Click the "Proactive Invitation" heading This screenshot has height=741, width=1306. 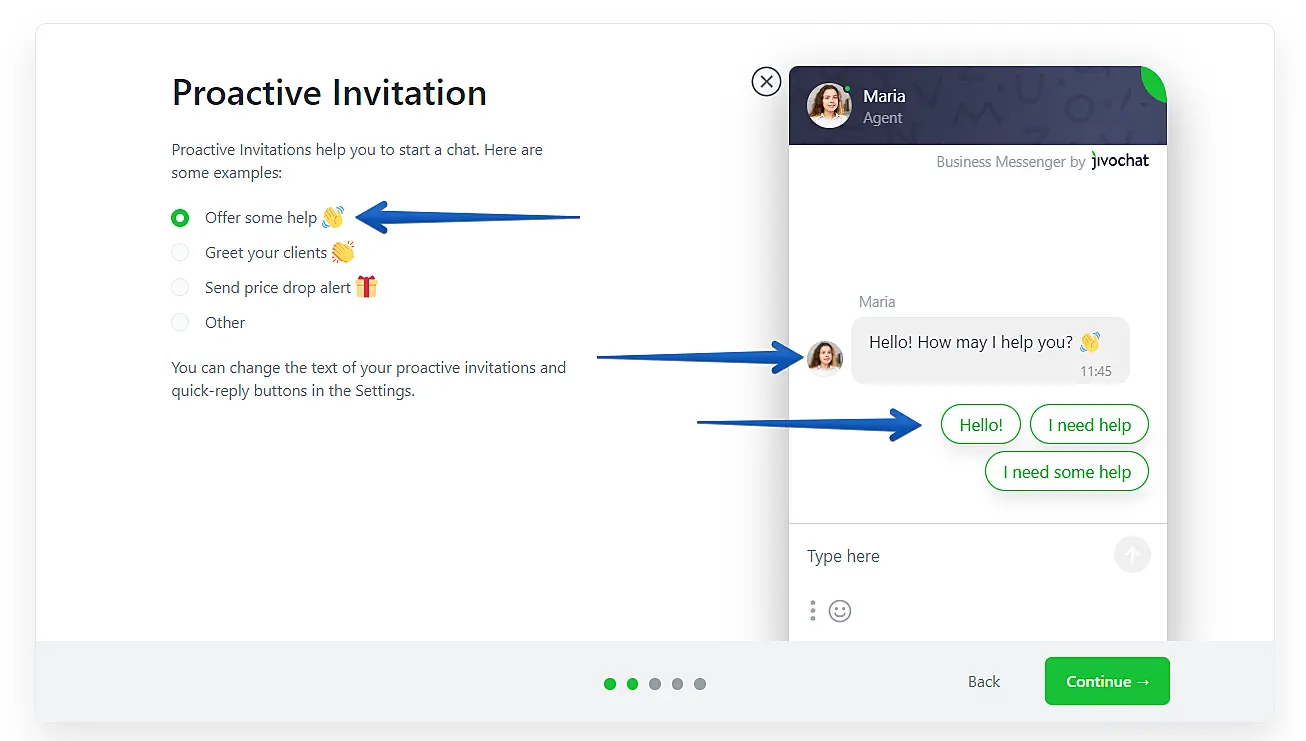click(329, 93)
